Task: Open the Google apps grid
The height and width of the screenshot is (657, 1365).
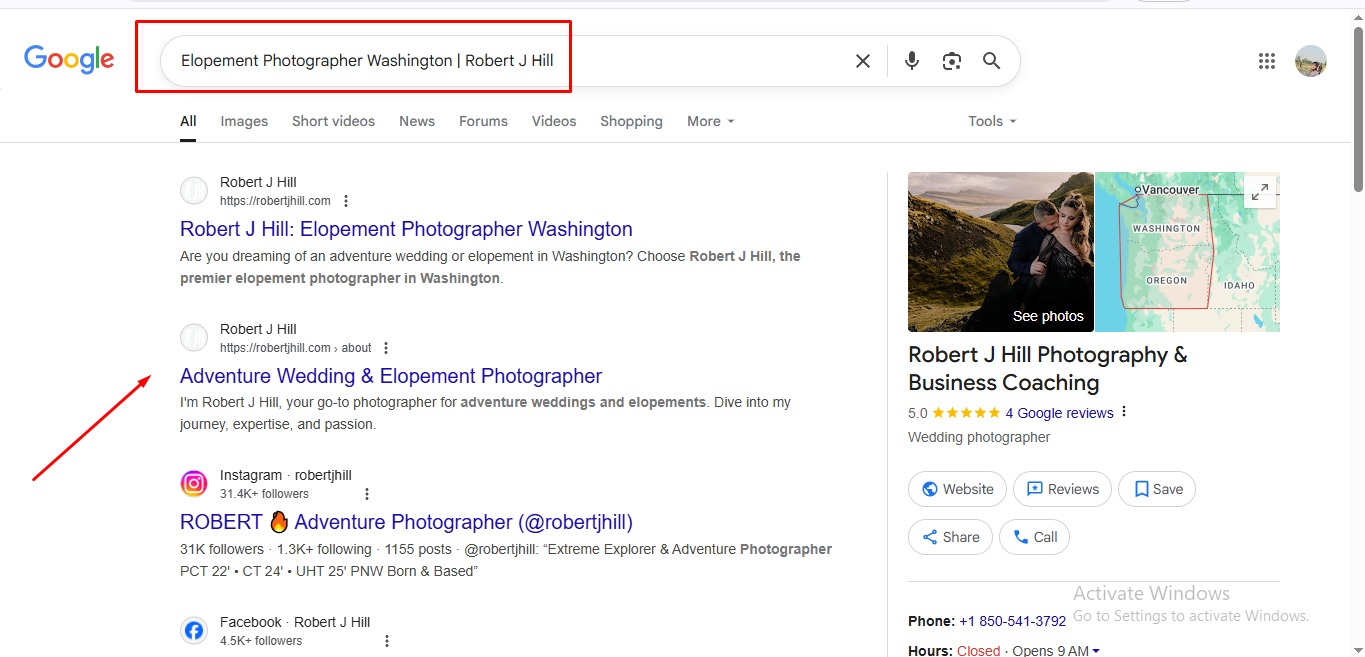Action: [1267, 61]
